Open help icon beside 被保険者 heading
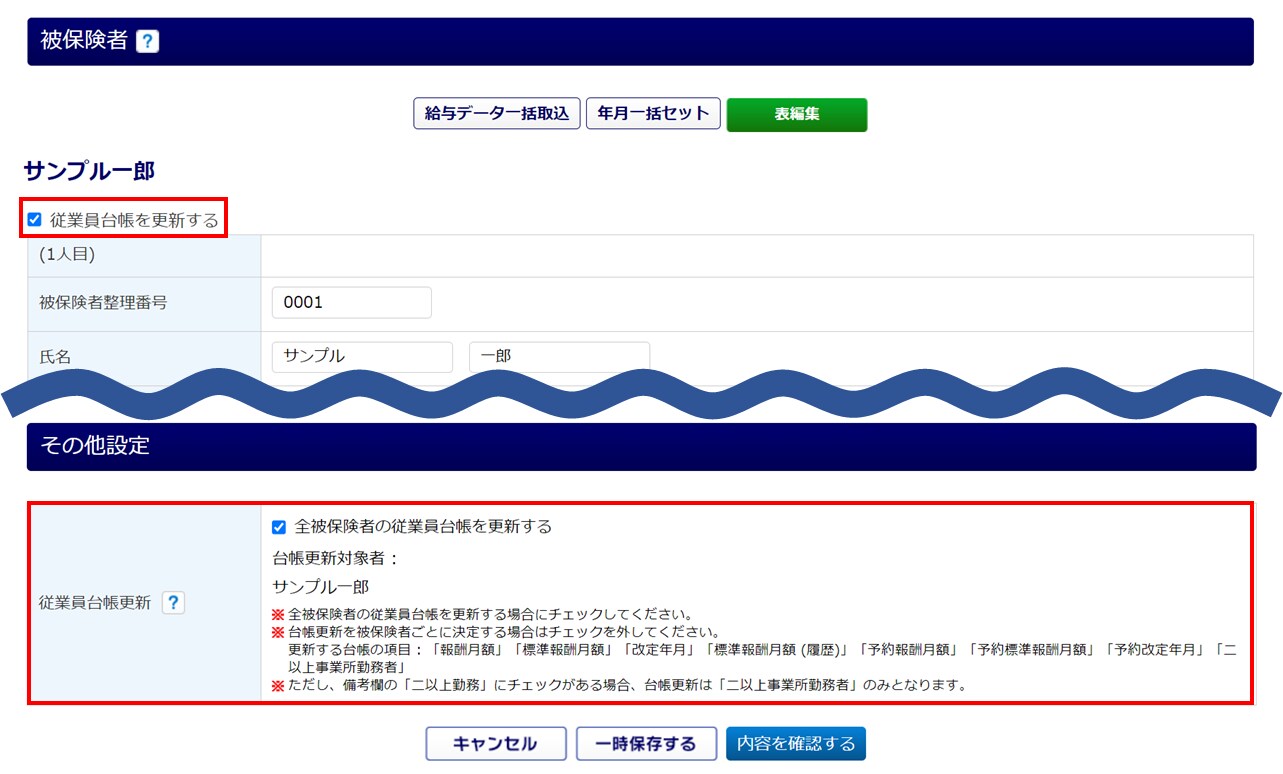The image size is (1283, 774). coord(147,41)
